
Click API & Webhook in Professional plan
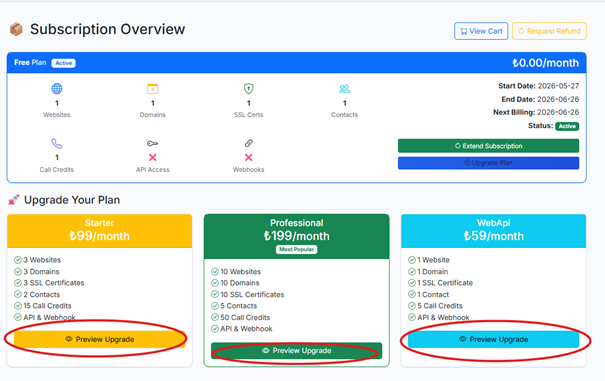(246, 329)
